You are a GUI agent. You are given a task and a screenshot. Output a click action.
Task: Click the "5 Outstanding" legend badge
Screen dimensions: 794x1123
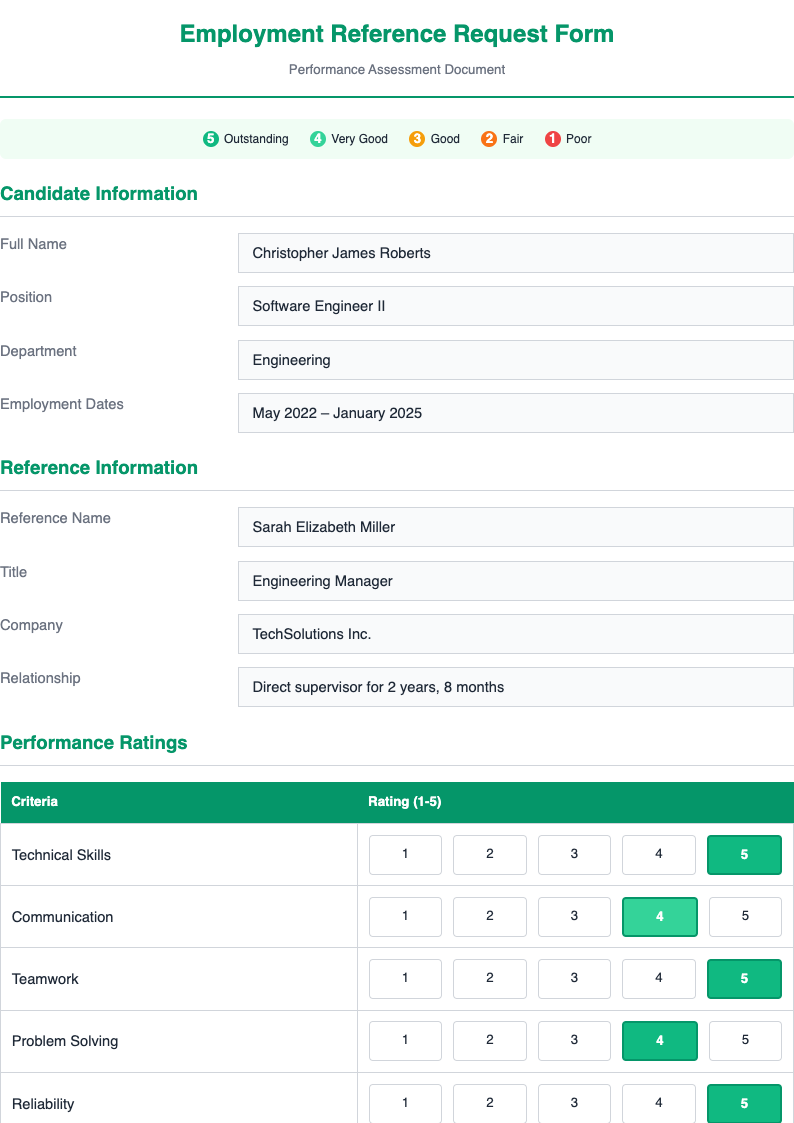pyautogui.click(x=245, y=138)
